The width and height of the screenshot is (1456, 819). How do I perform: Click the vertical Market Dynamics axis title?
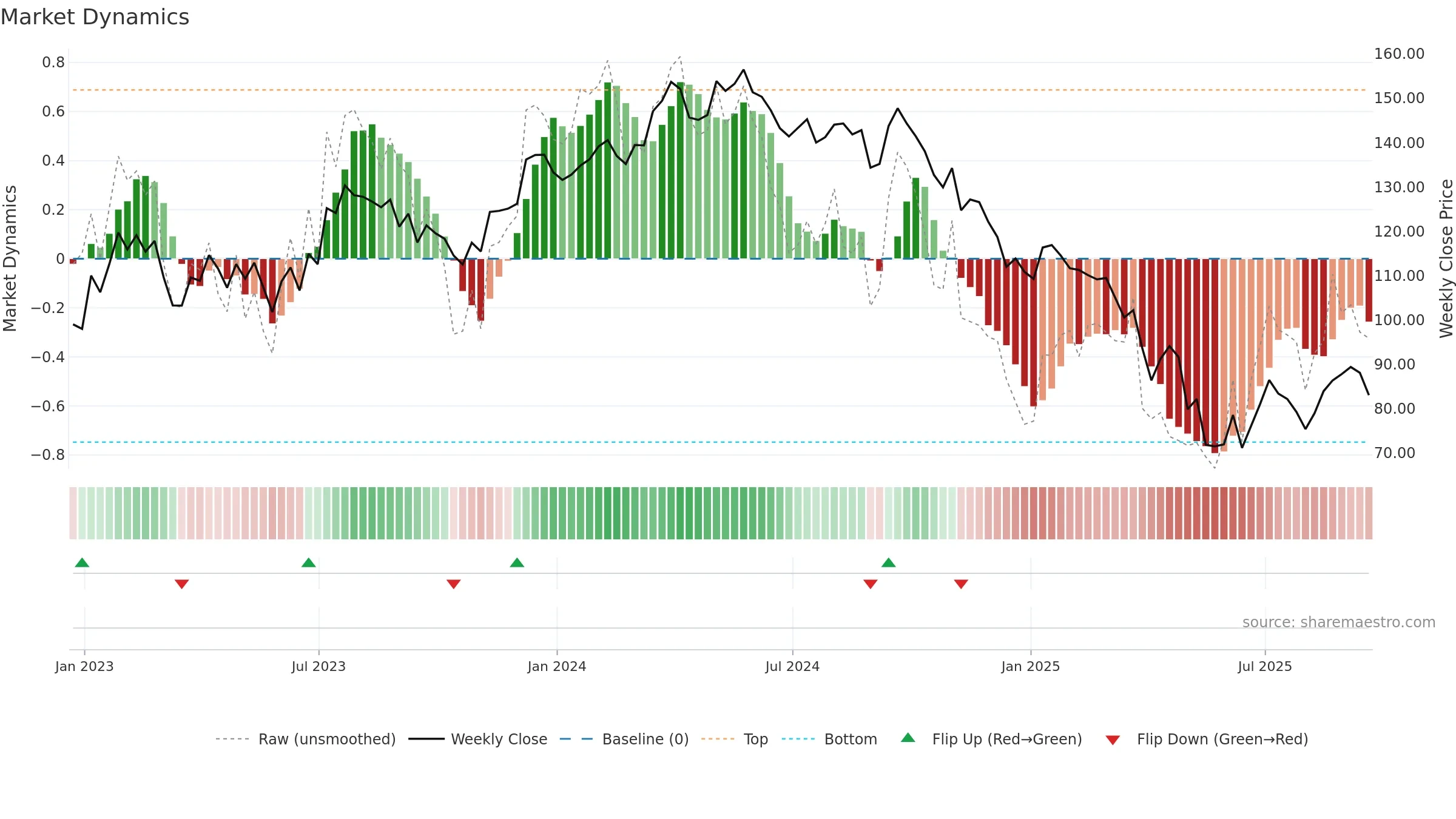(x=10, y=258)
